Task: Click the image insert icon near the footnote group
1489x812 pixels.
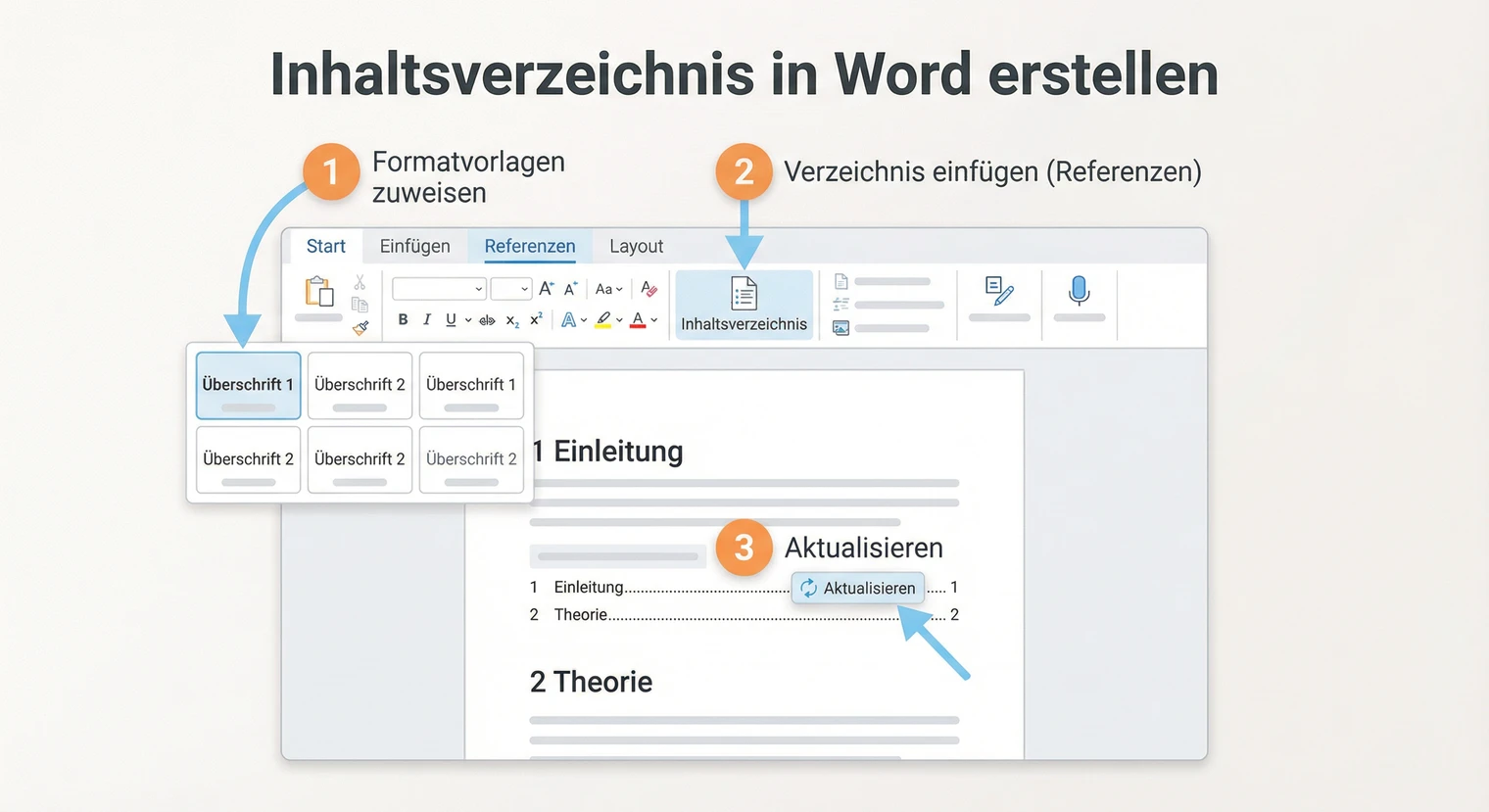Action: (x=841, y=327)
